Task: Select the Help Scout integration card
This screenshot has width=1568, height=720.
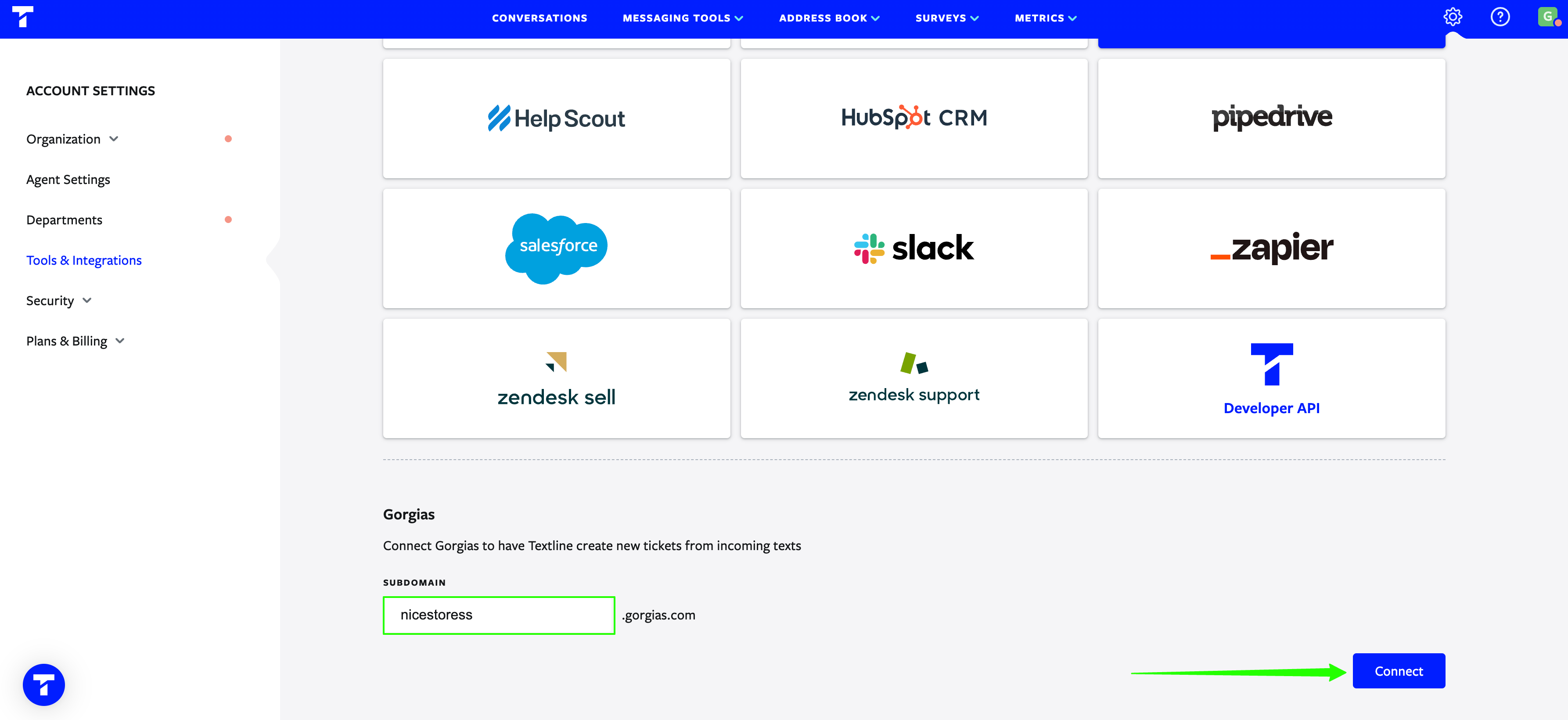Action: [x=556, y=119]
